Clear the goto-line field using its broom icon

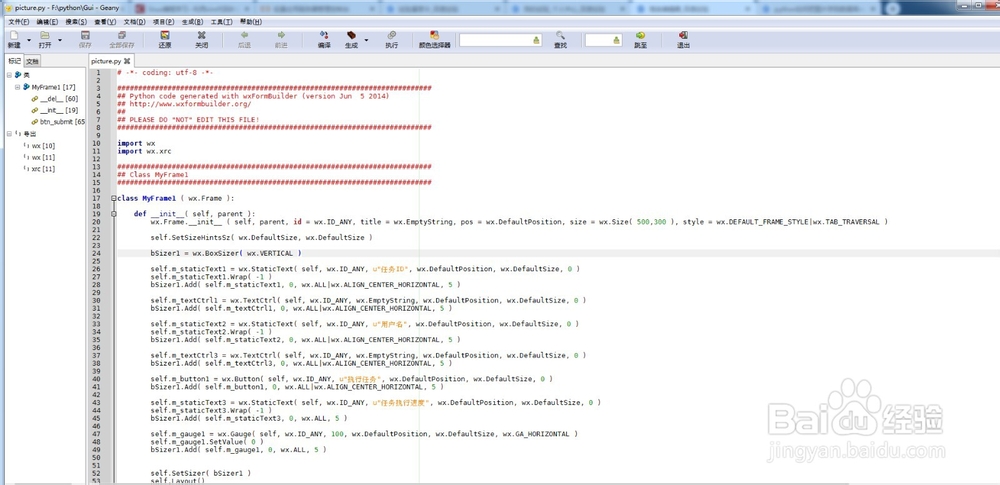(x=617, y=40)
